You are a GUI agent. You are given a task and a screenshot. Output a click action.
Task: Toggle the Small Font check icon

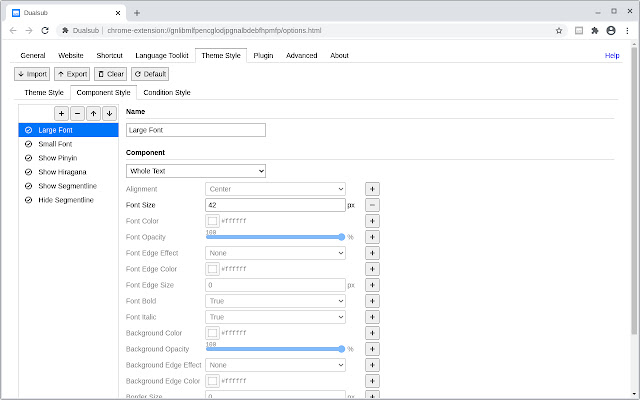point(28,144)
